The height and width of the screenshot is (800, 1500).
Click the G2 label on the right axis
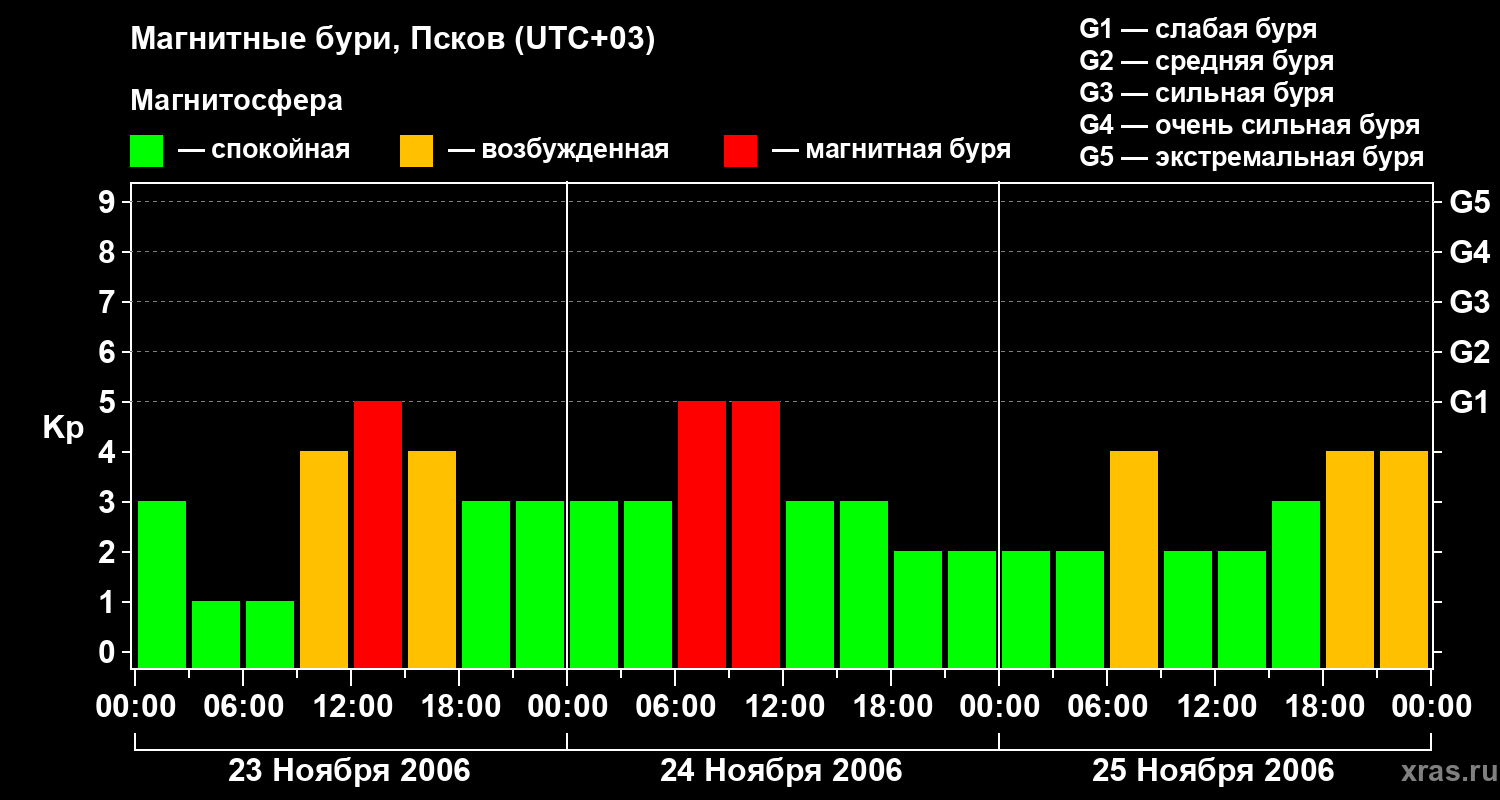click(x=1469, y=352)
